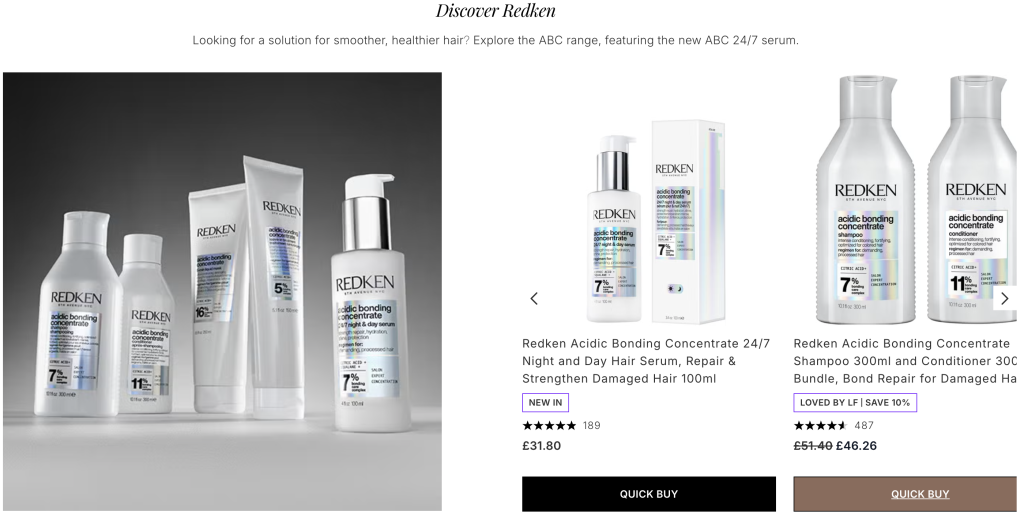Open the 189 reviews count
Screen dimensions: 1024x516
[x=592, y=425]
